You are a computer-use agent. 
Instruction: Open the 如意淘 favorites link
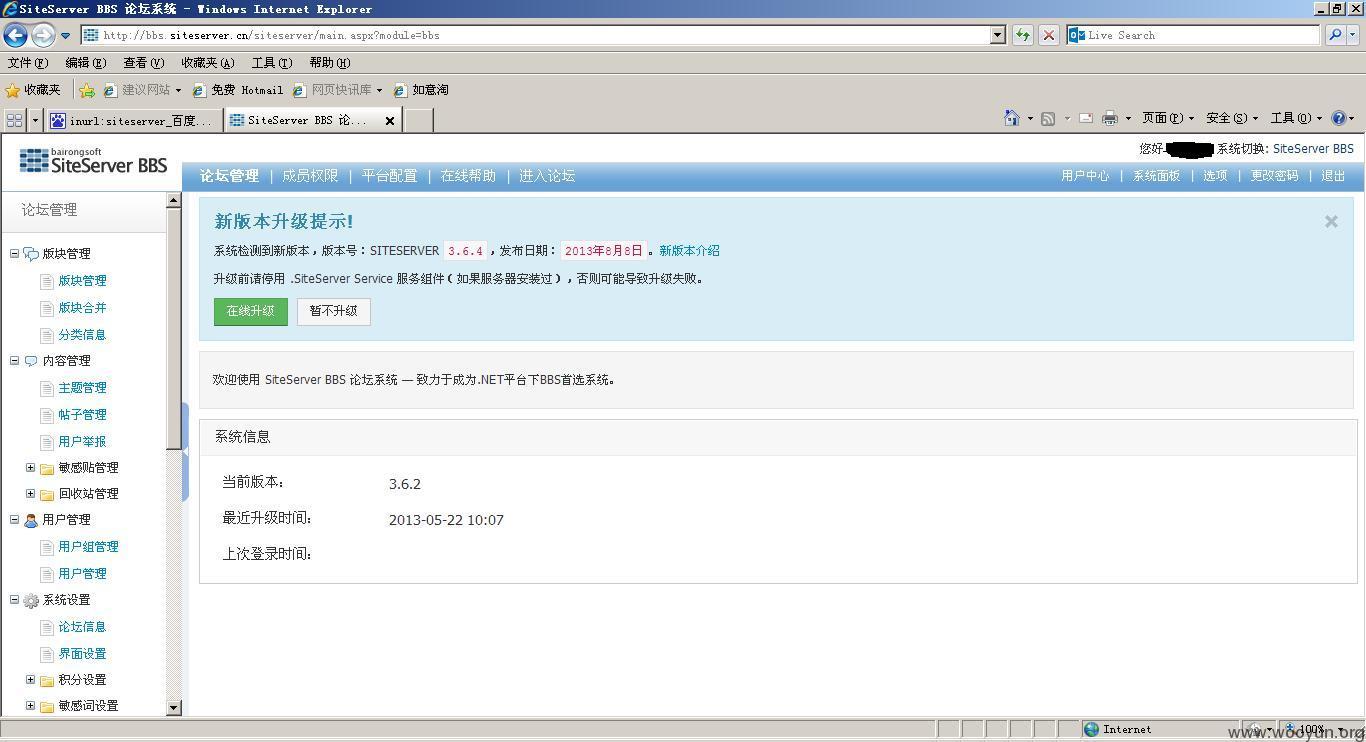click(x=421, y=90)
